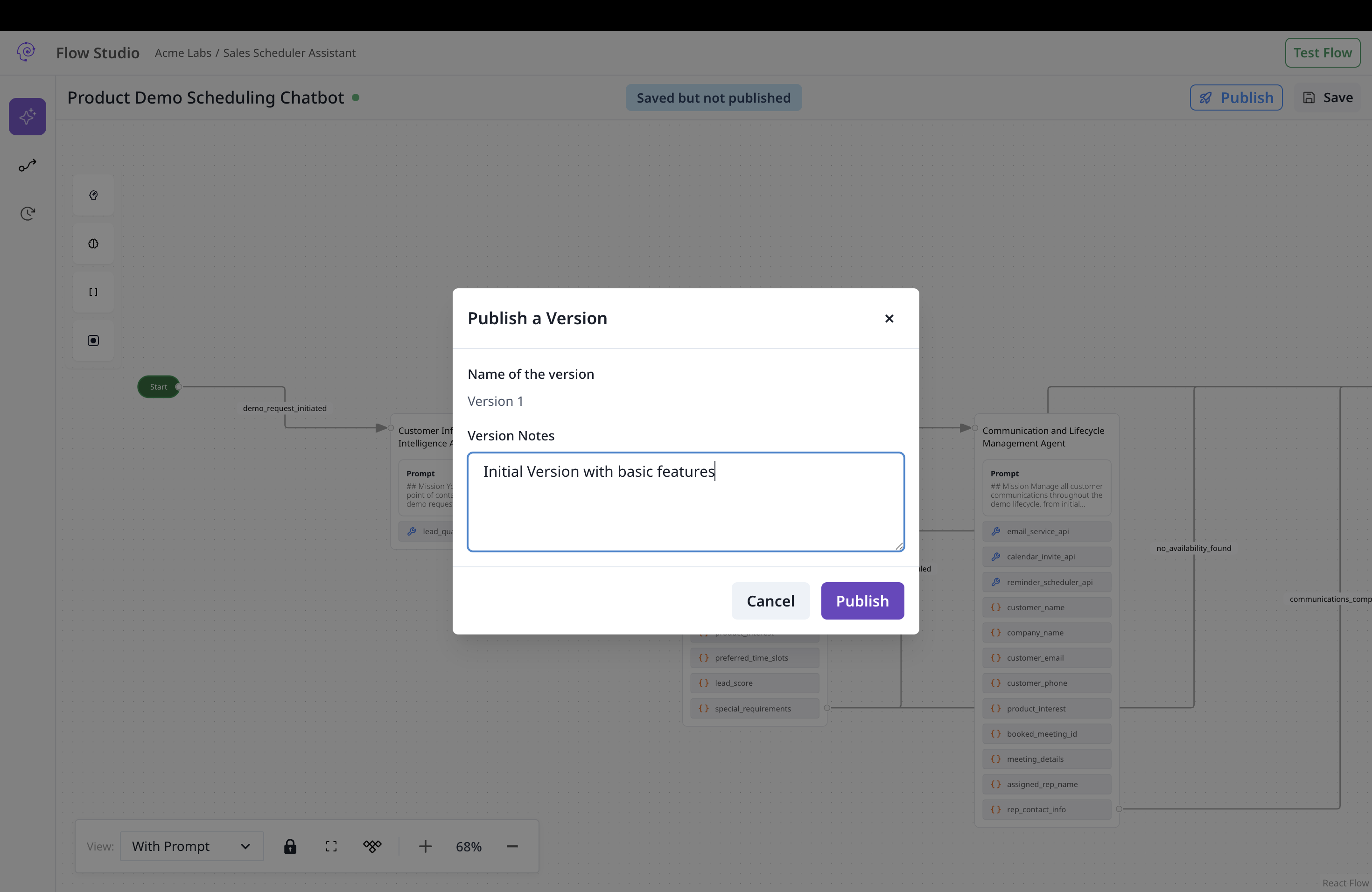The width and height of the screenshot is (1372, 892).
Task: Close the Publish a Version dialog
Action: [889, 318]
